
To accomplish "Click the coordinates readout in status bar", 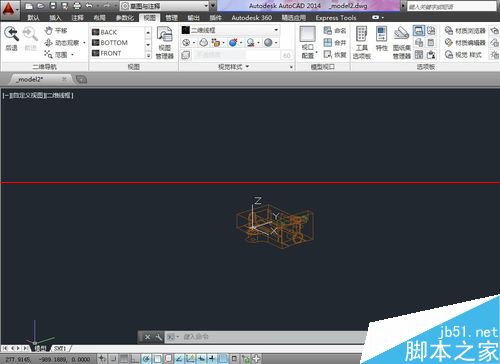I will [48, 359].
